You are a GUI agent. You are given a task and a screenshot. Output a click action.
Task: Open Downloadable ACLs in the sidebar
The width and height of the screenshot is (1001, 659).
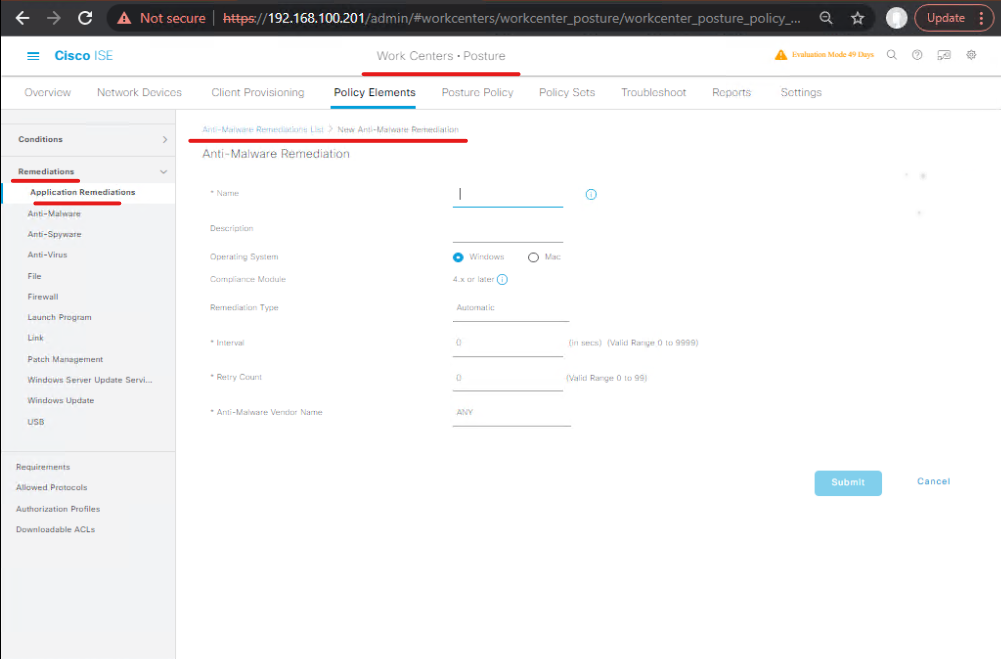[x=56, y=529]
